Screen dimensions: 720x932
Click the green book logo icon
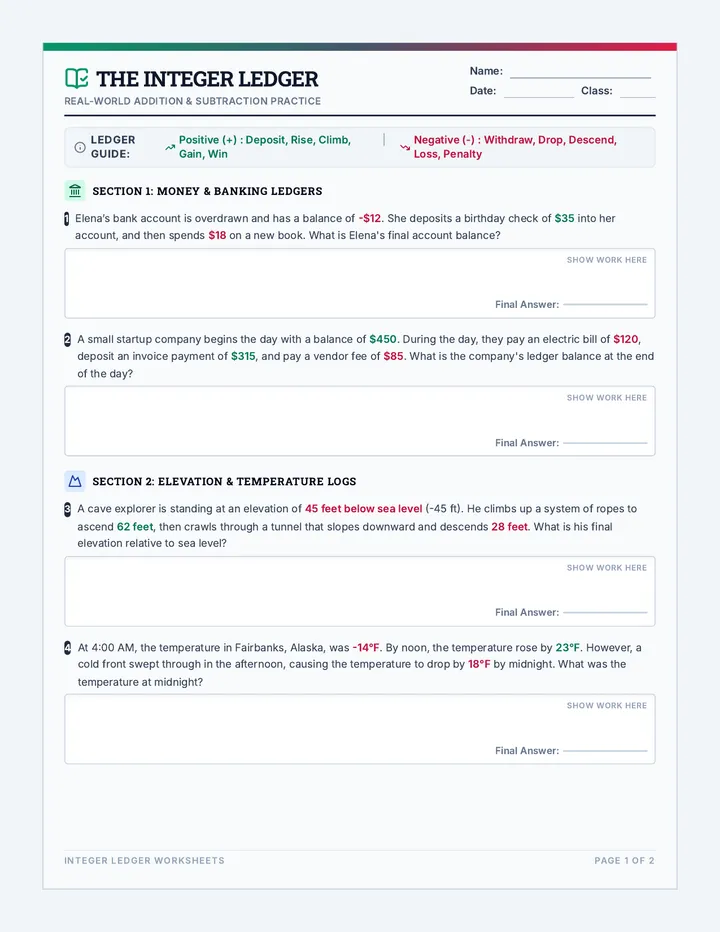76,78
